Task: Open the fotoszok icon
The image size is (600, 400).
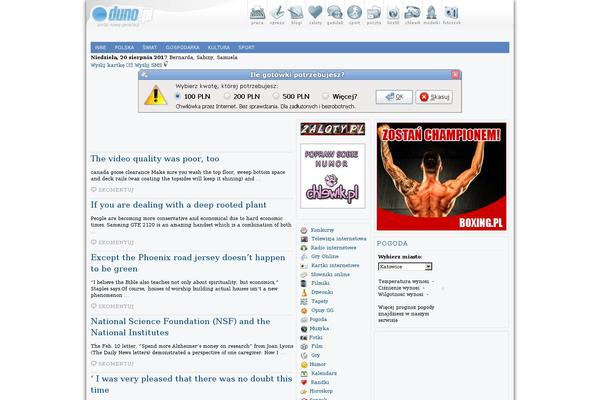Action: tap(452, 13)
